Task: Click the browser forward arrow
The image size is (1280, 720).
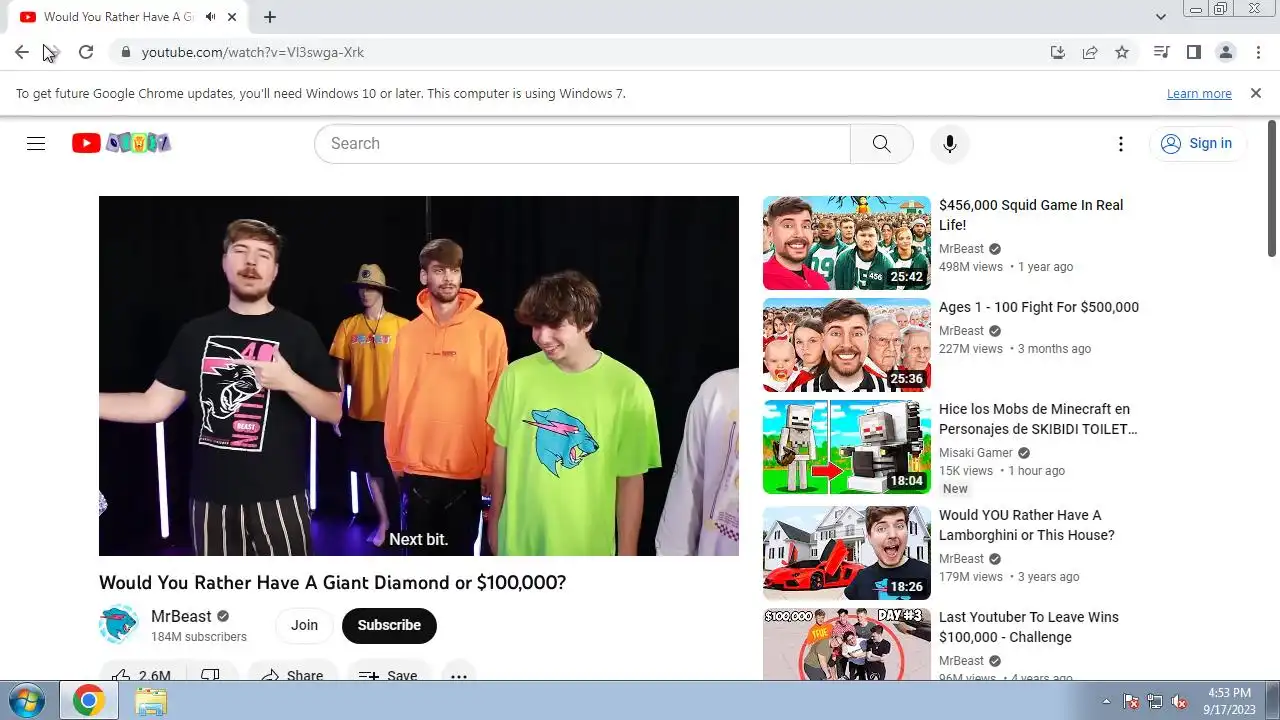Action: click(x=53, y=52)
